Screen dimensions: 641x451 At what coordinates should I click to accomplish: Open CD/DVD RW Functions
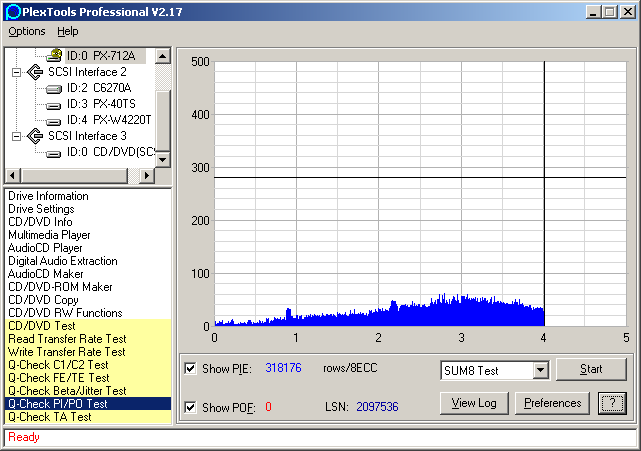(65, 313)
